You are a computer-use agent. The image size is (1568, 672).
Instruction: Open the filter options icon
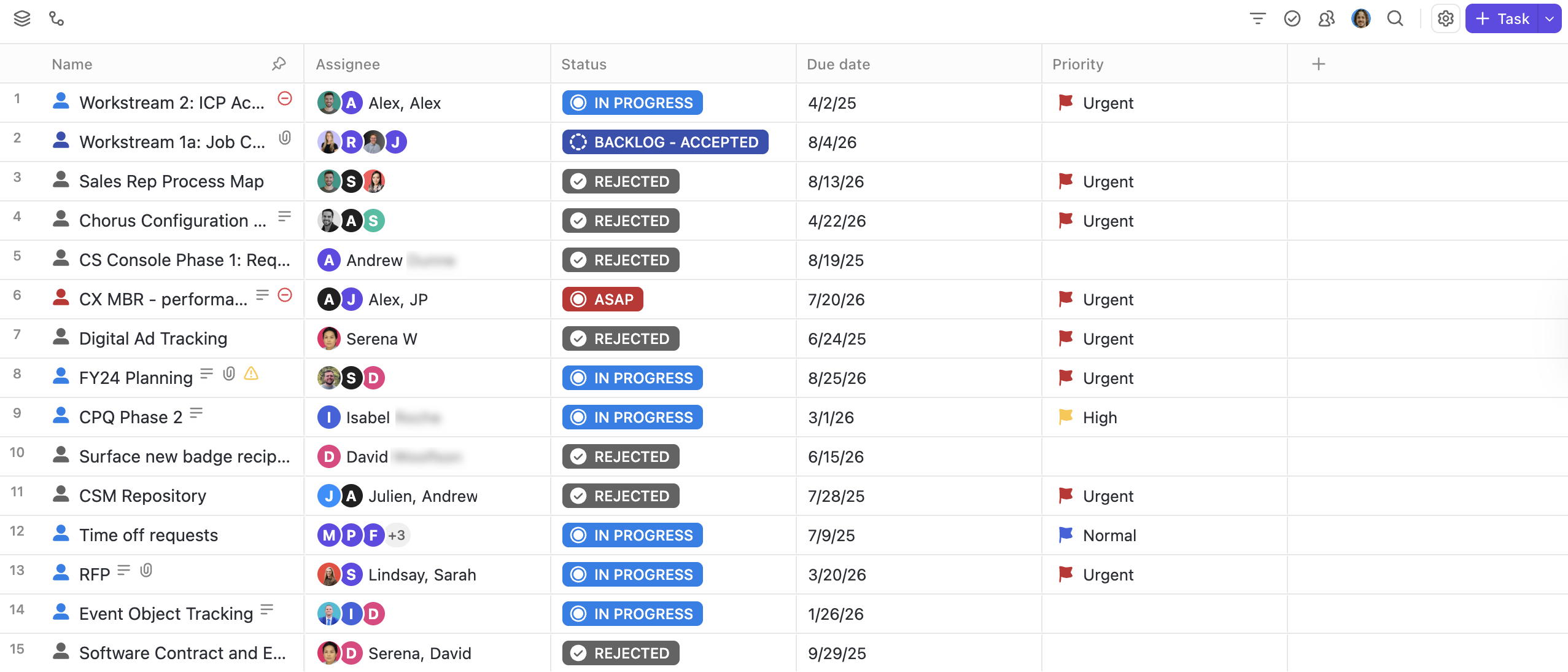1257,18
